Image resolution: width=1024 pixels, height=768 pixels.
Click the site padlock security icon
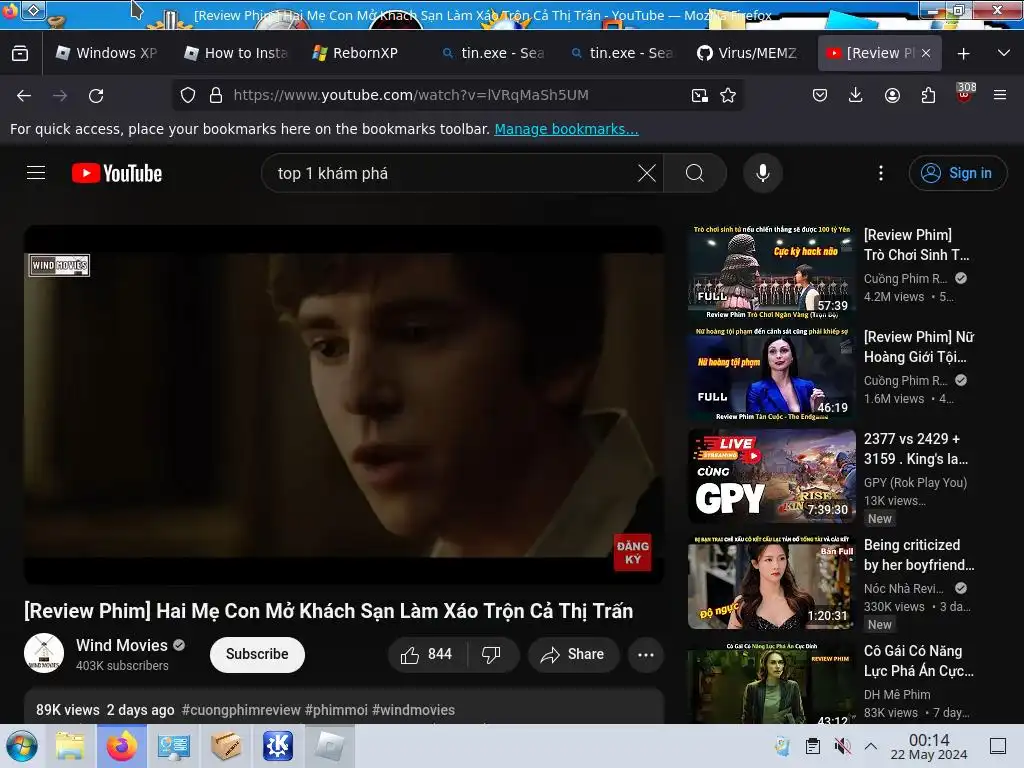(216, 95)
